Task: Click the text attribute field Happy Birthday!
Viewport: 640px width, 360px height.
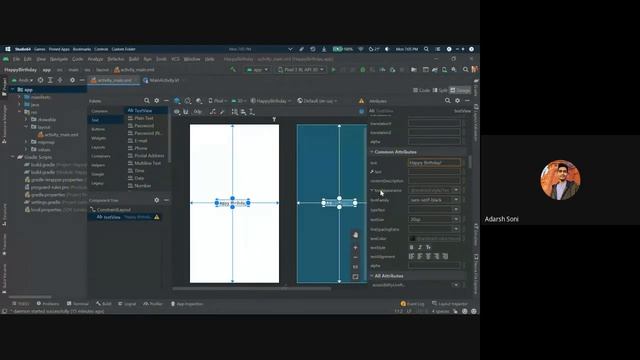Action: pos(434,162)
